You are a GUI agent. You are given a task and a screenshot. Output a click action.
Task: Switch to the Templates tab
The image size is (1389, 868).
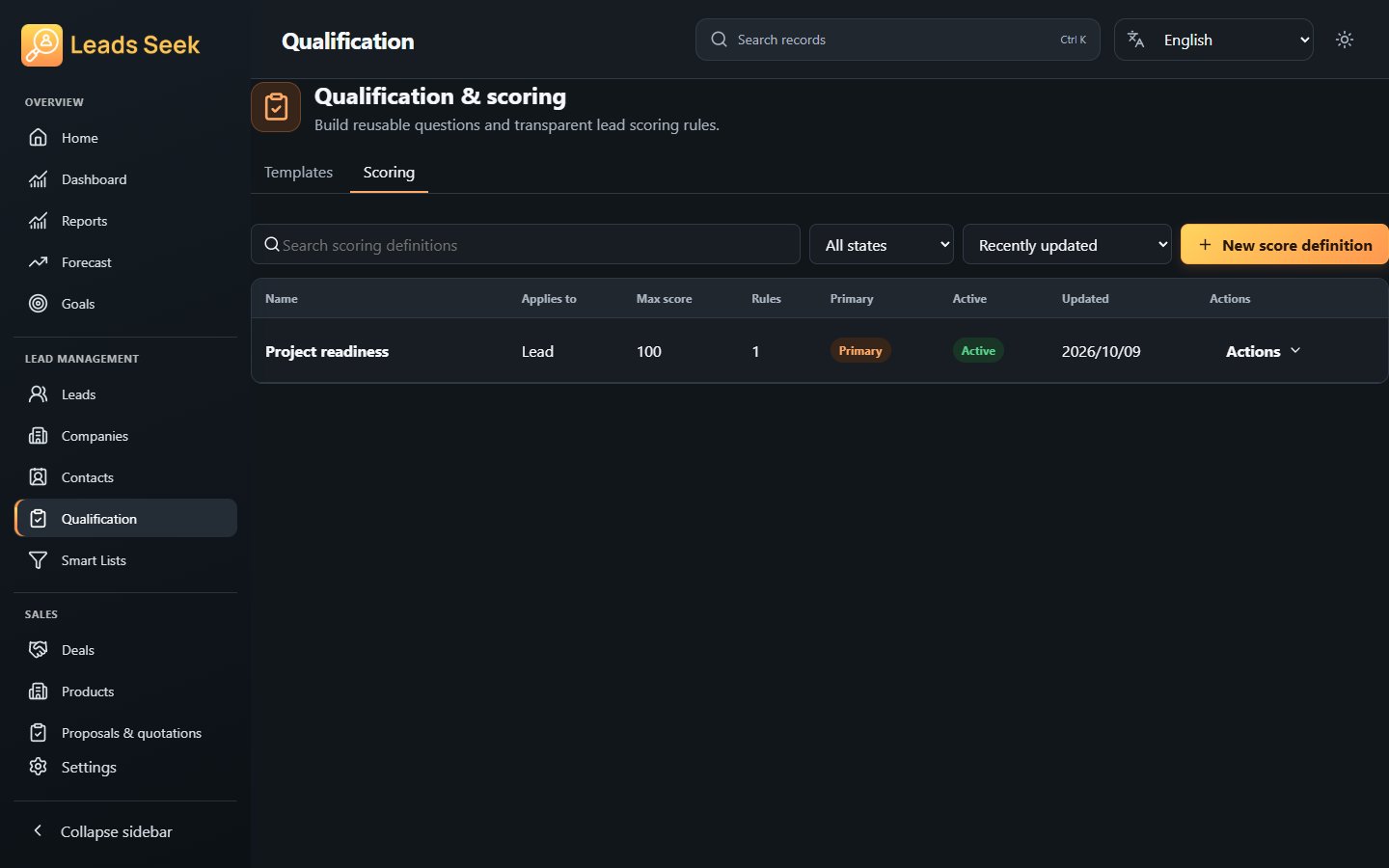coord(298,173)
